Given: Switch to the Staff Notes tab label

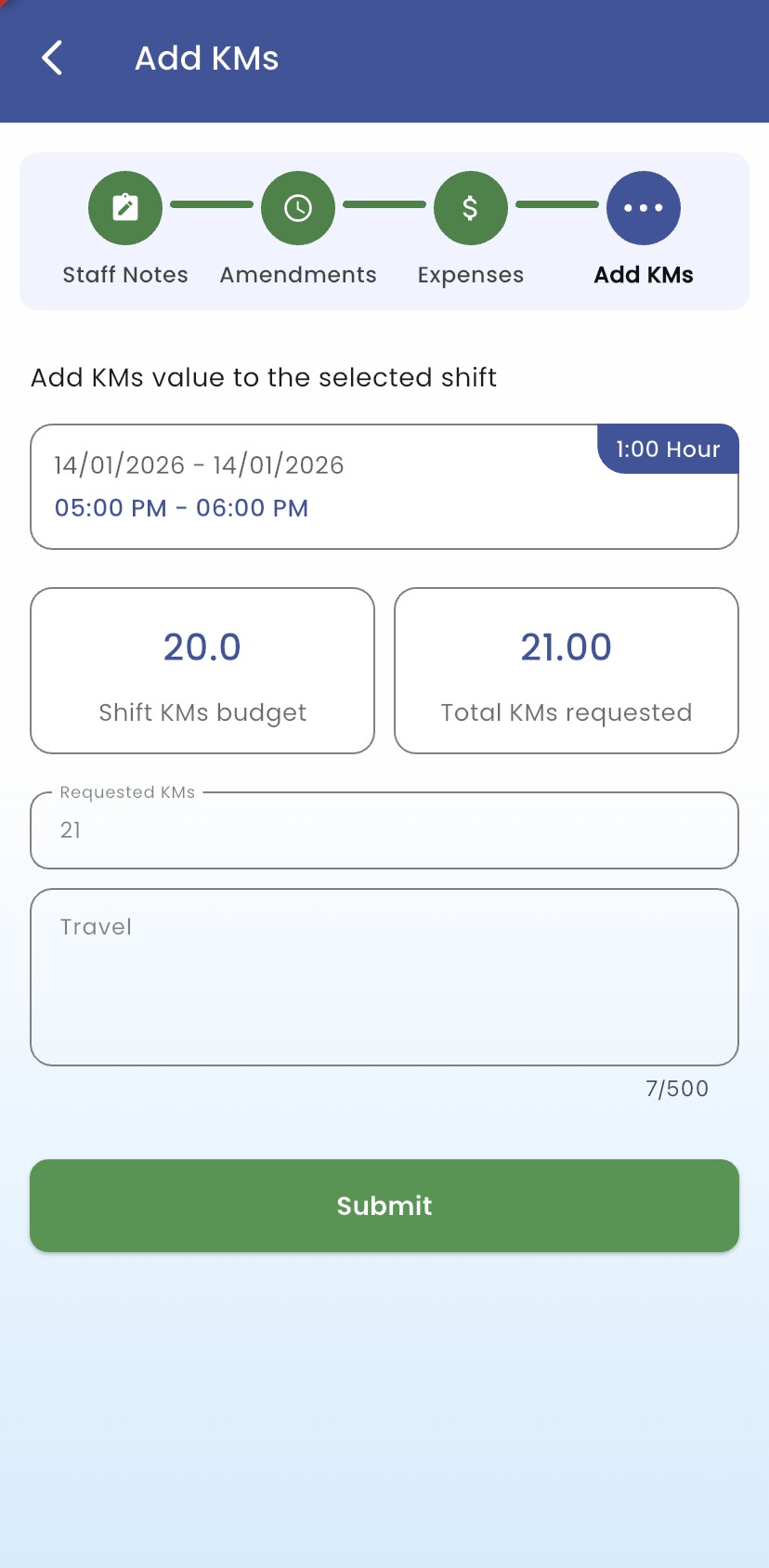Looking at the screenshot, I should (125, 275).
